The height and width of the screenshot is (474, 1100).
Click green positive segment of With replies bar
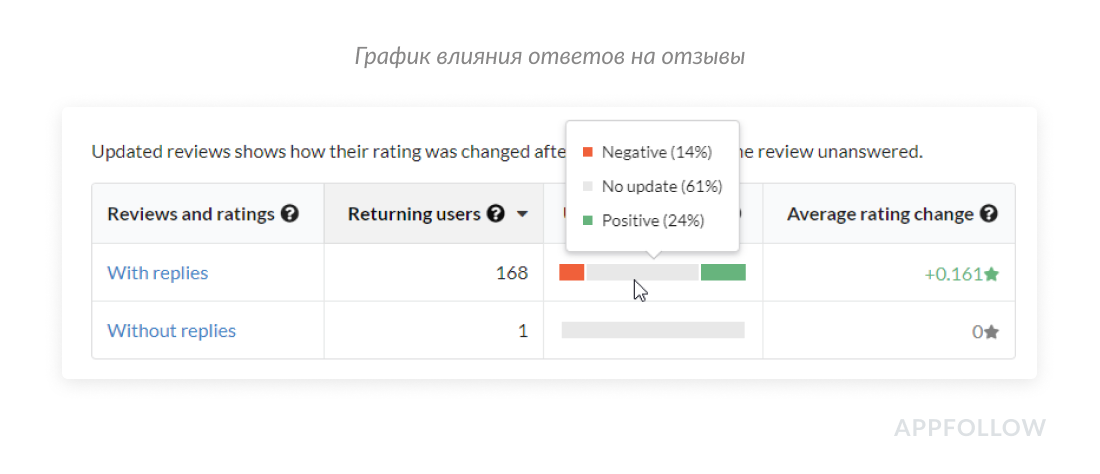(723, 272)
